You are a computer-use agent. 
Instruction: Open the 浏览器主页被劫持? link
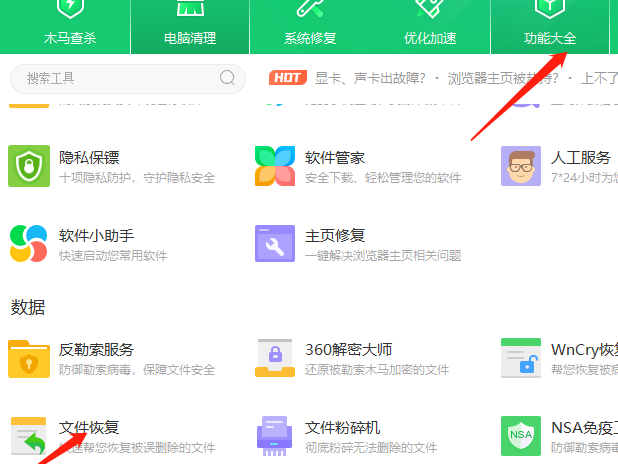503,78
